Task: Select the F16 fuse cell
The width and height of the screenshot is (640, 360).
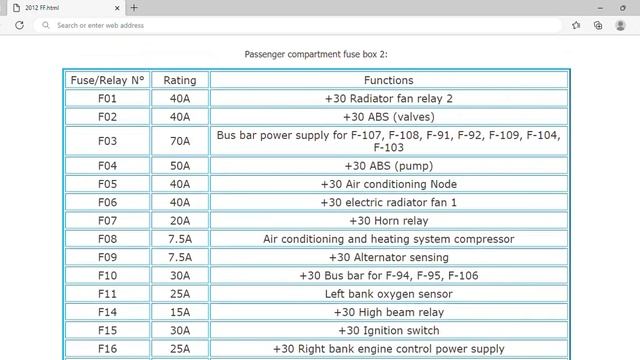Action: (x=107, y=349)
